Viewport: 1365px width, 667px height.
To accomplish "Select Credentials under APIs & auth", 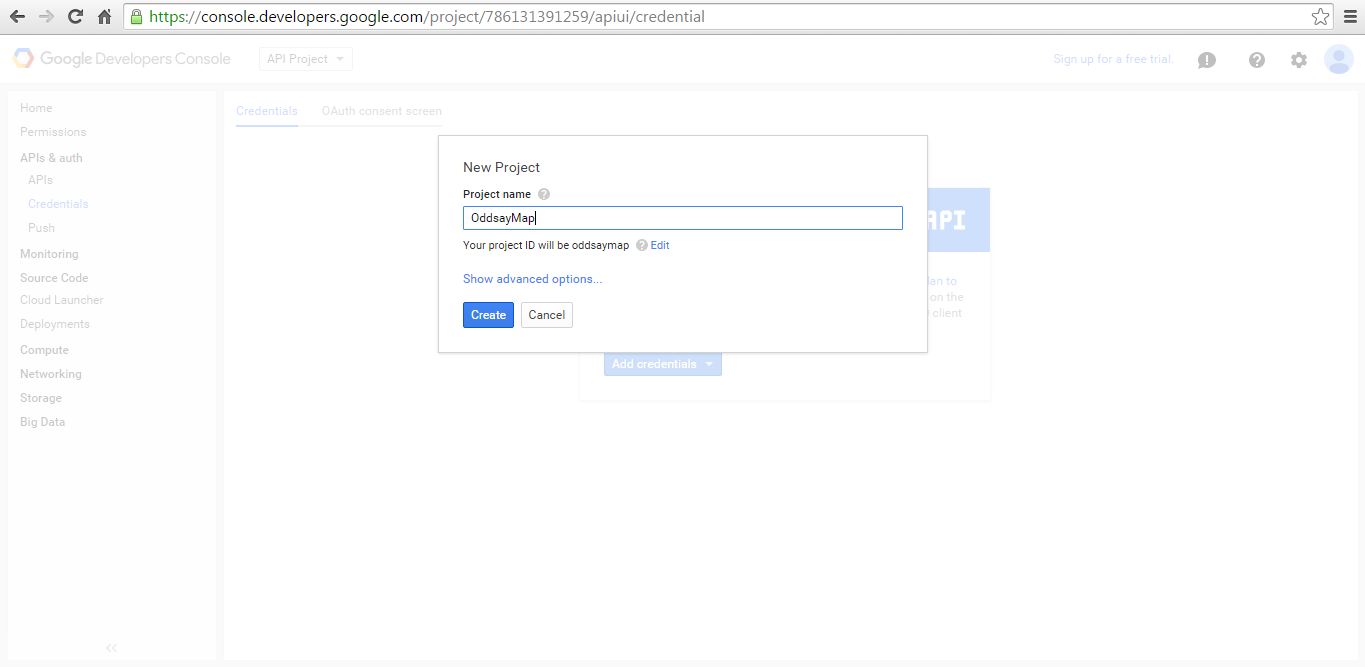I will coord(57,203).
